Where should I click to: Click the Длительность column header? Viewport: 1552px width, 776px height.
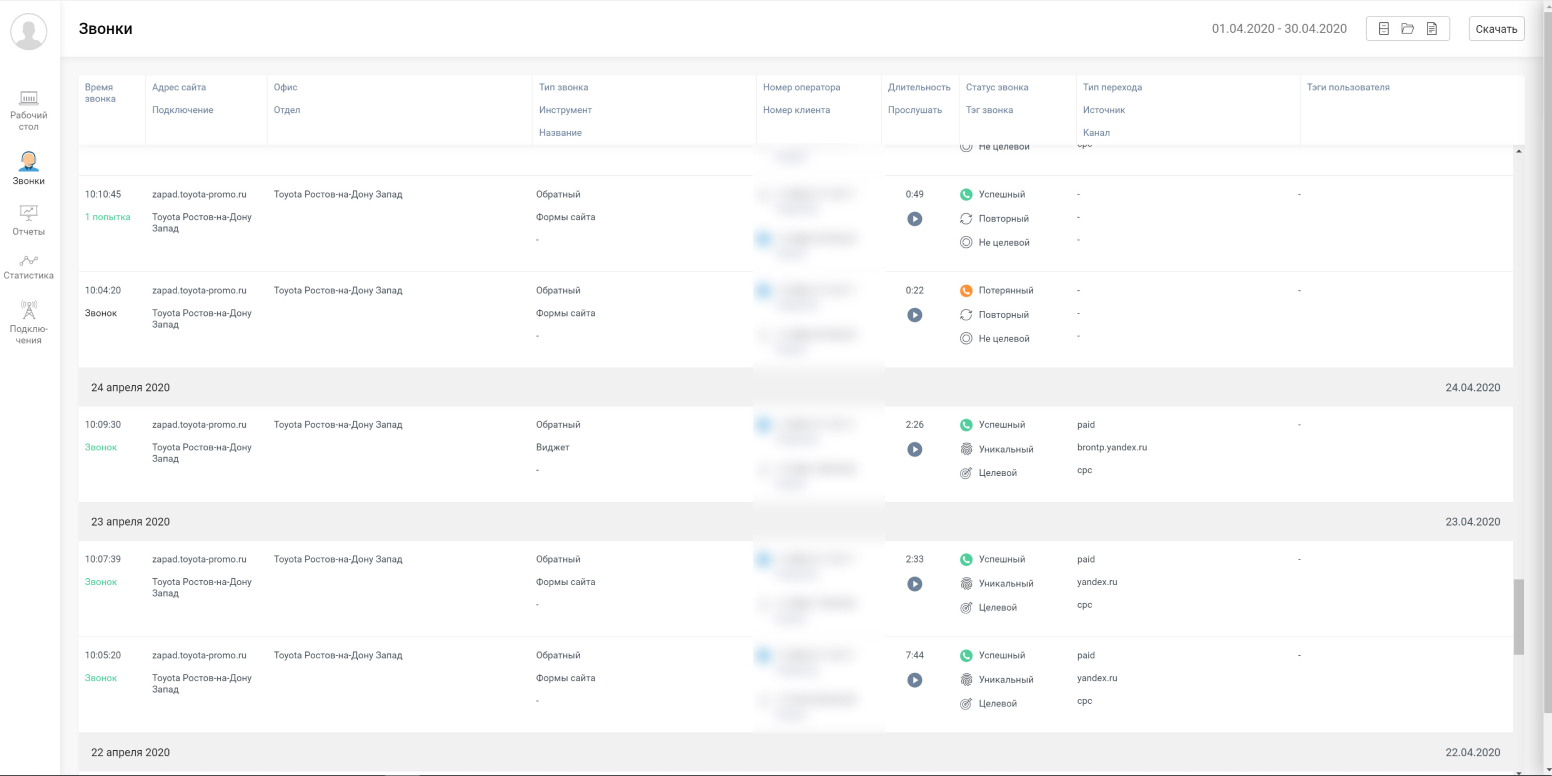919,87
